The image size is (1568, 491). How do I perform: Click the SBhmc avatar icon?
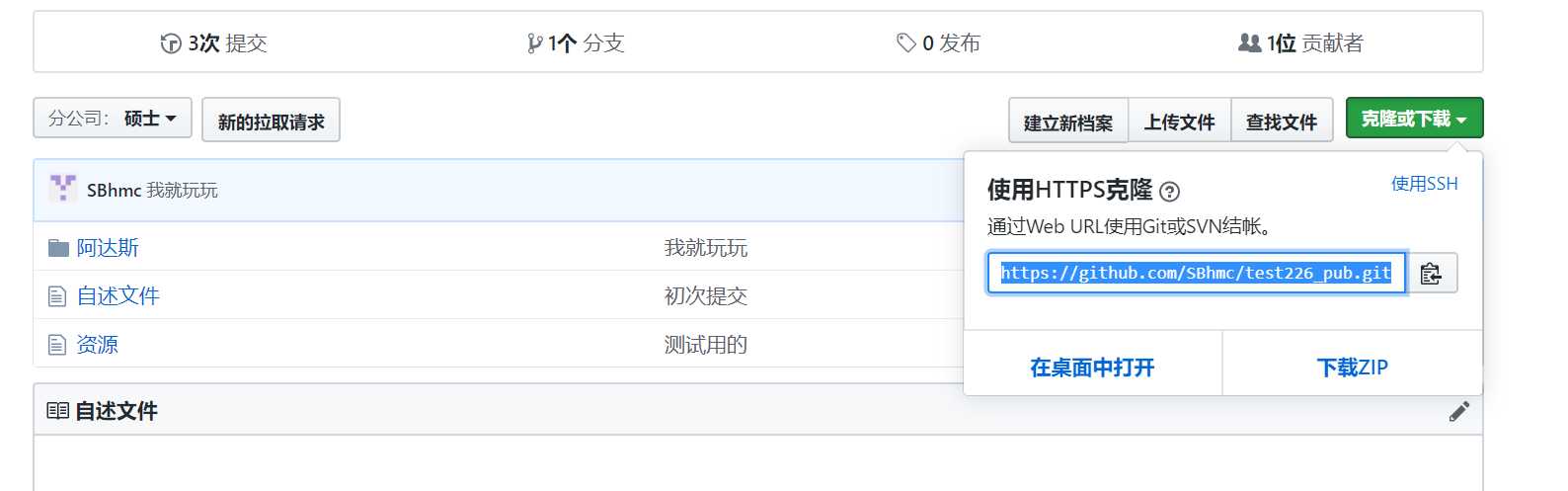(x=63, y=189)
